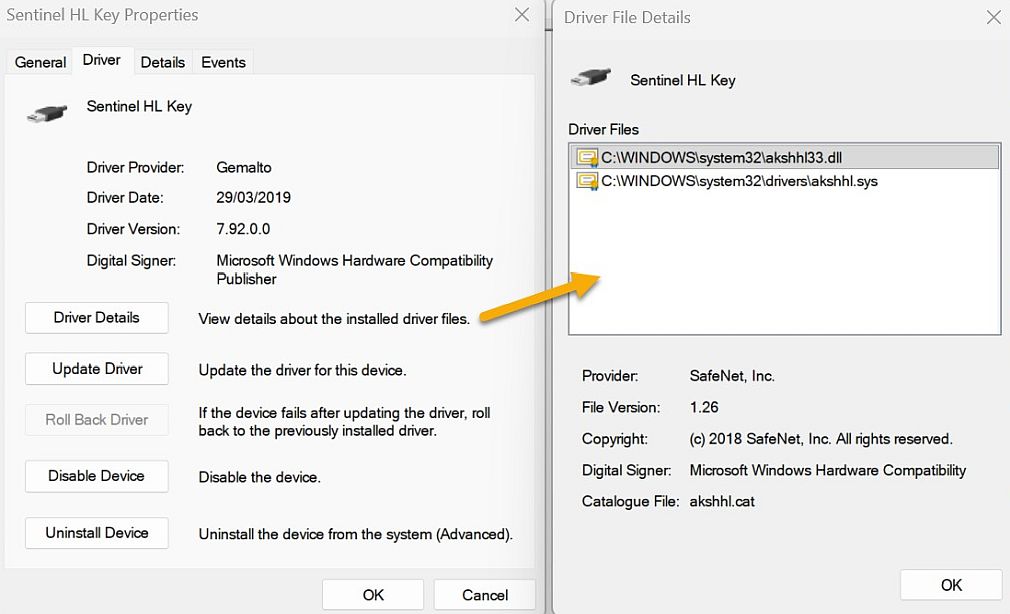Switch to the General tab
1010x614 pixels.
click(x=40, y=62)
